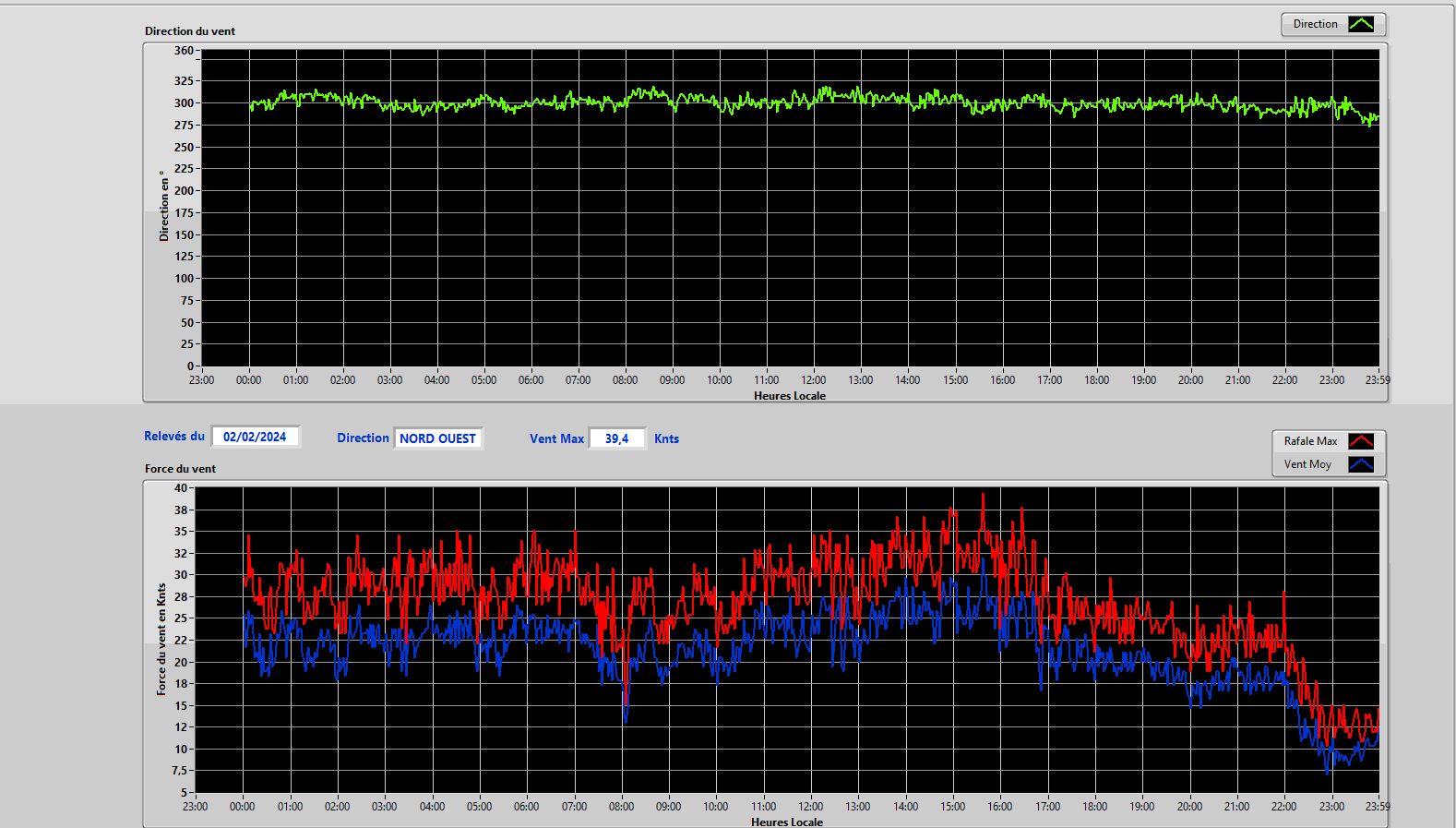Click 12:00 on the direction chart time axis
The width and height of the screenshot is (1456, 828).
(x=813, y=379)
